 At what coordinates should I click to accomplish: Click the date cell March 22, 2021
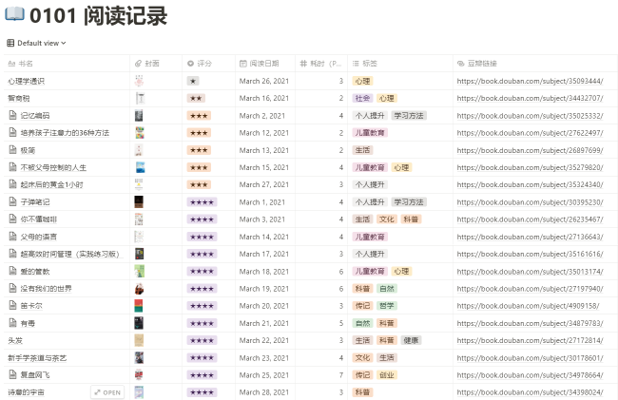(x=264, y=340)
